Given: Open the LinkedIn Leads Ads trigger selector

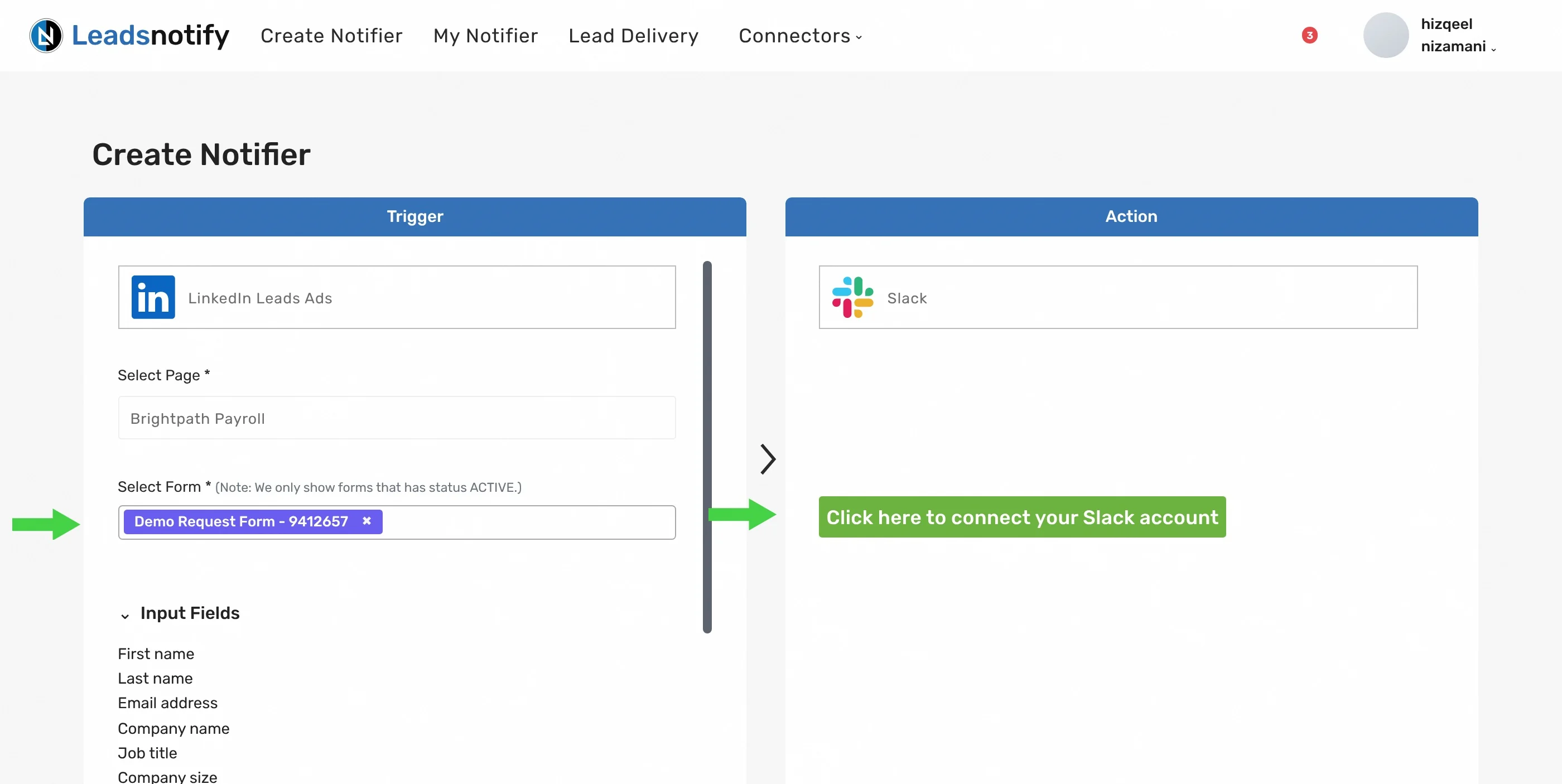Looking at the screenshot, I should pyautogui.click(x=397, y=297).
